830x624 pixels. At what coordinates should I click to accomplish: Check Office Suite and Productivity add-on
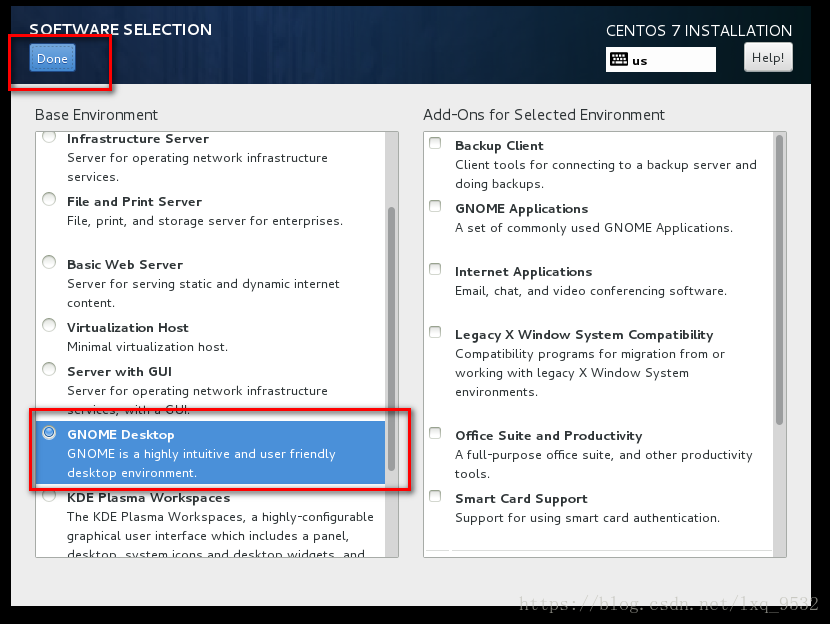point(435,433)
